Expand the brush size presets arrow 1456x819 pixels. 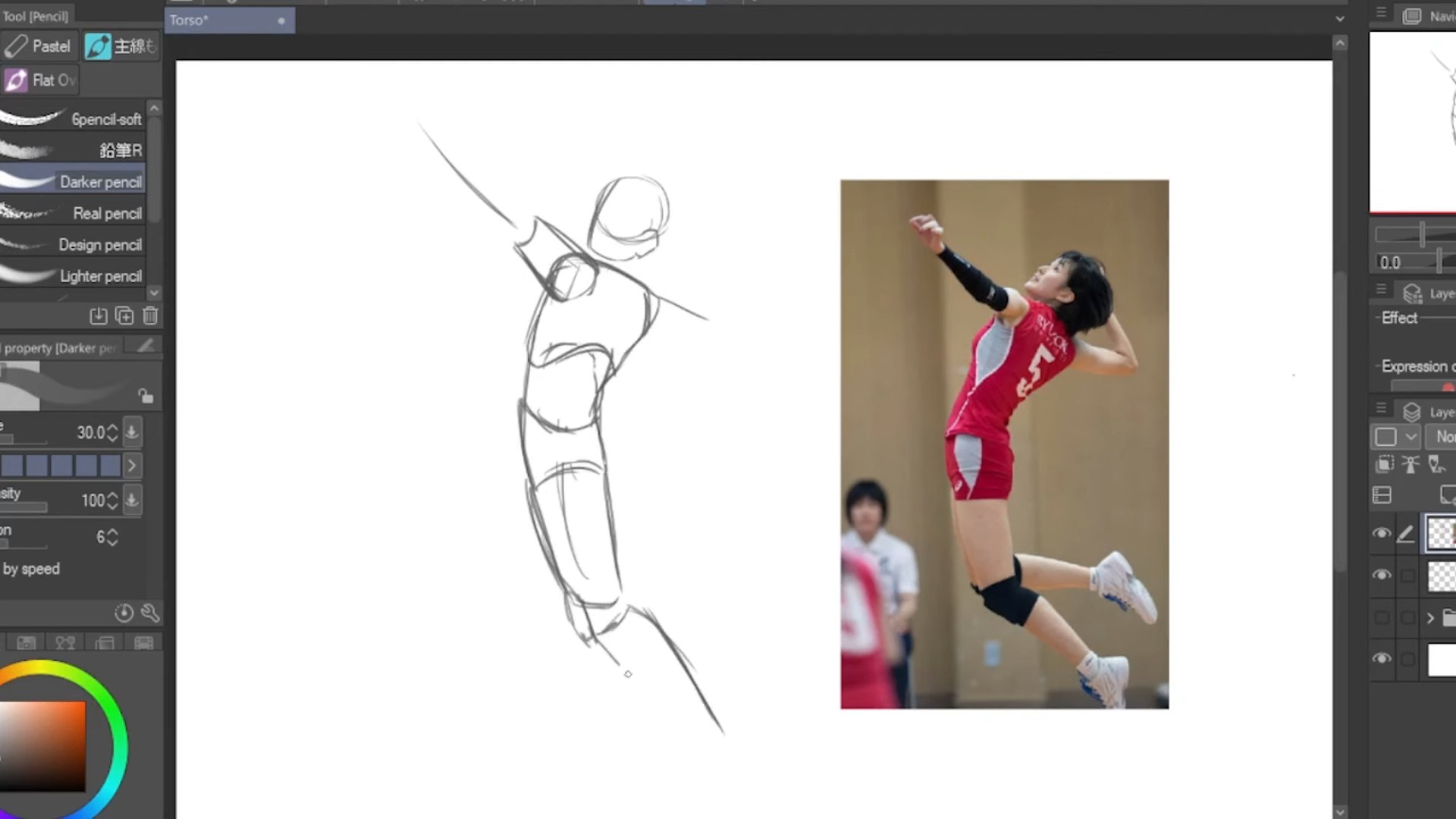(132, 465)
